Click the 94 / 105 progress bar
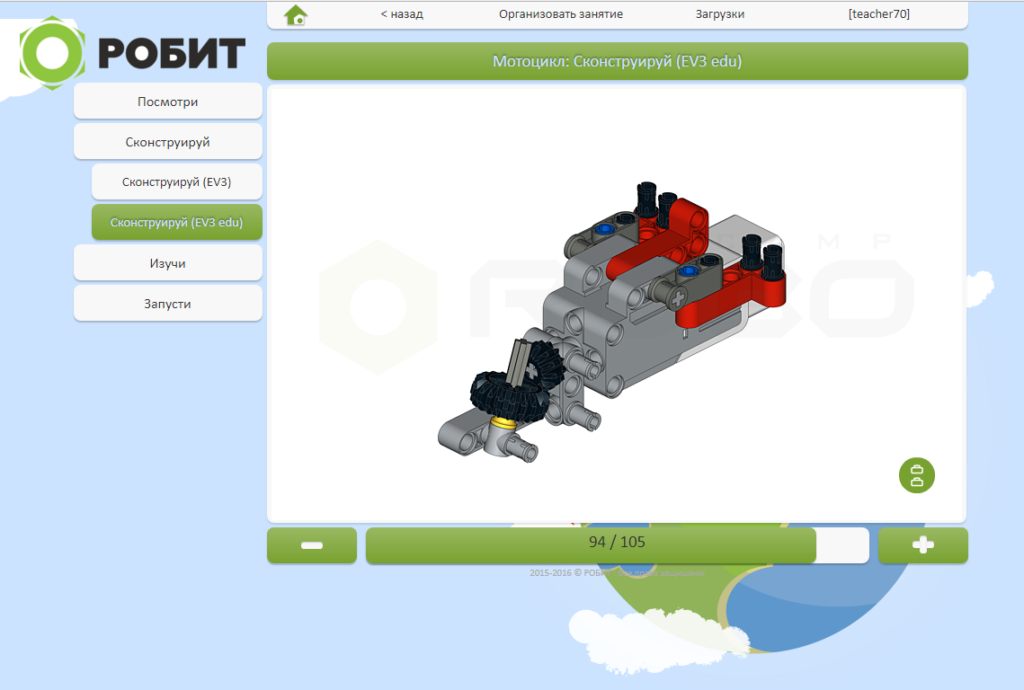This screenshot has width=1024, height=690. tap(617, 545)
